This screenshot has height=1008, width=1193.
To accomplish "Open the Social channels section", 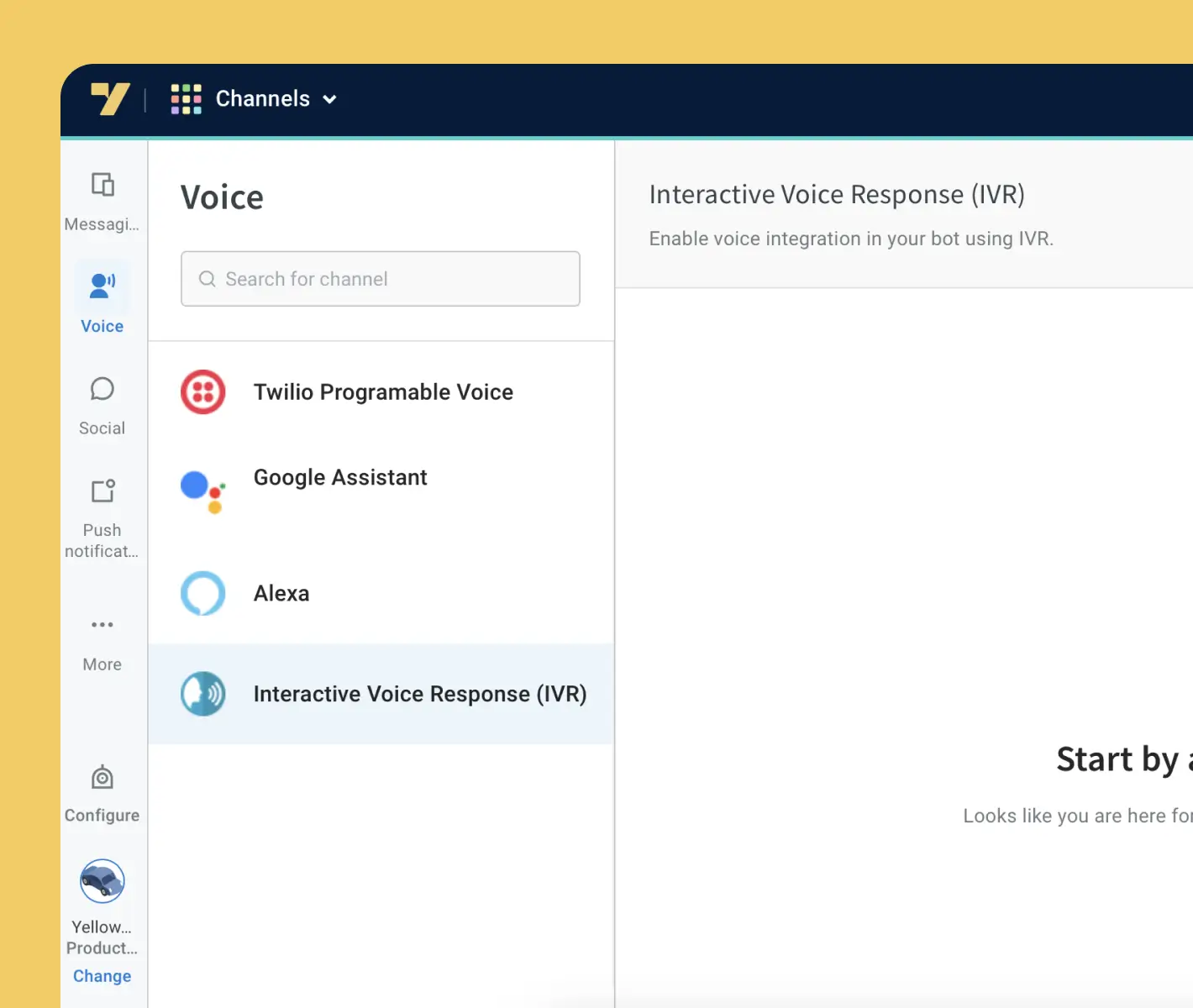I will click(x=102, y=405).
